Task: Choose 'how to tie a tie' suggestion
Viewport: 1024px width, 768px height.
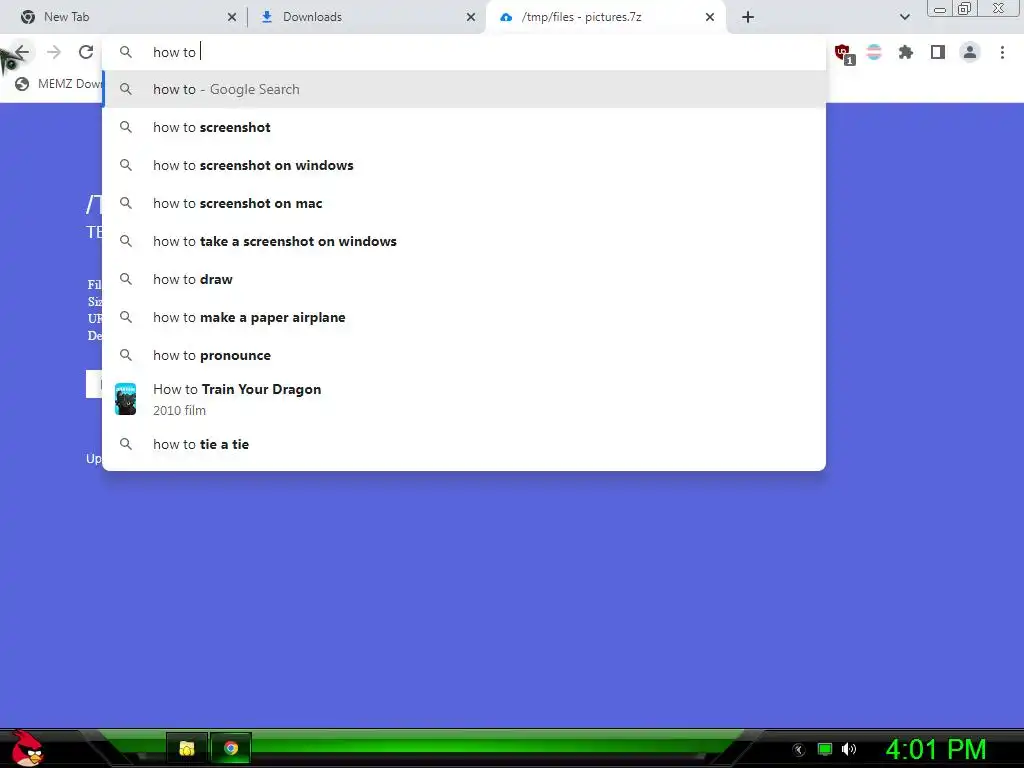Action: pyautogui.click(x=464, y=444)
